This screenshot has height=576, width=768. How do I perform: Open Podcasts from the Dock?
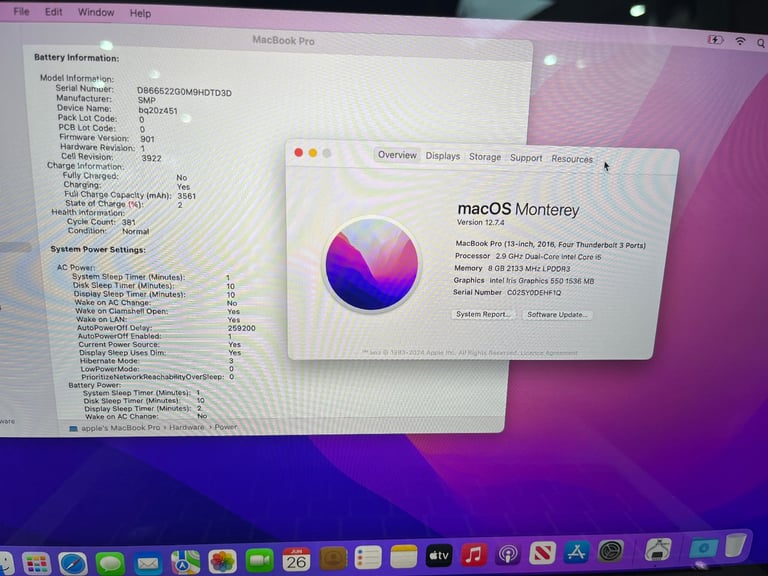(508, 554)
